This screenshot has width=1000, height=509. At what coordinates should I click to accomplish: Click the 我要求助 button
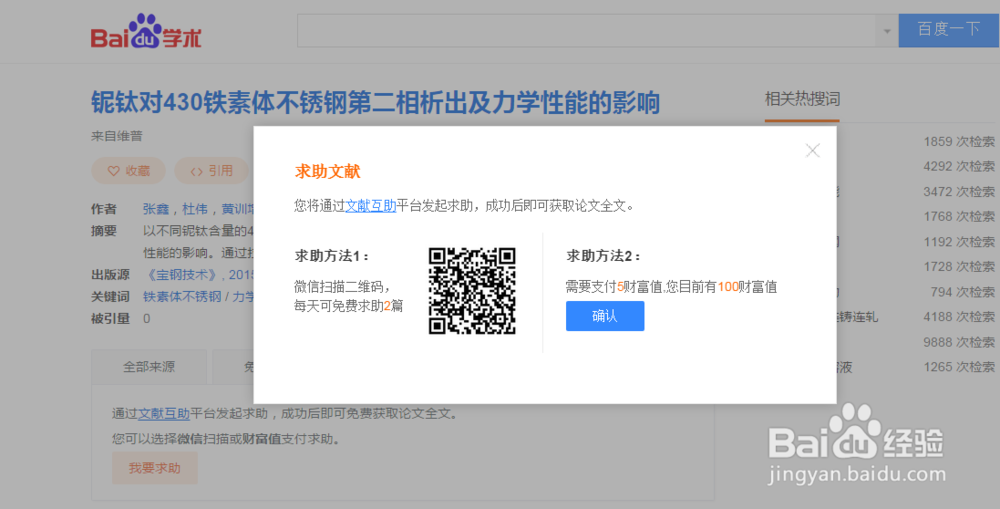coord(155,468)
